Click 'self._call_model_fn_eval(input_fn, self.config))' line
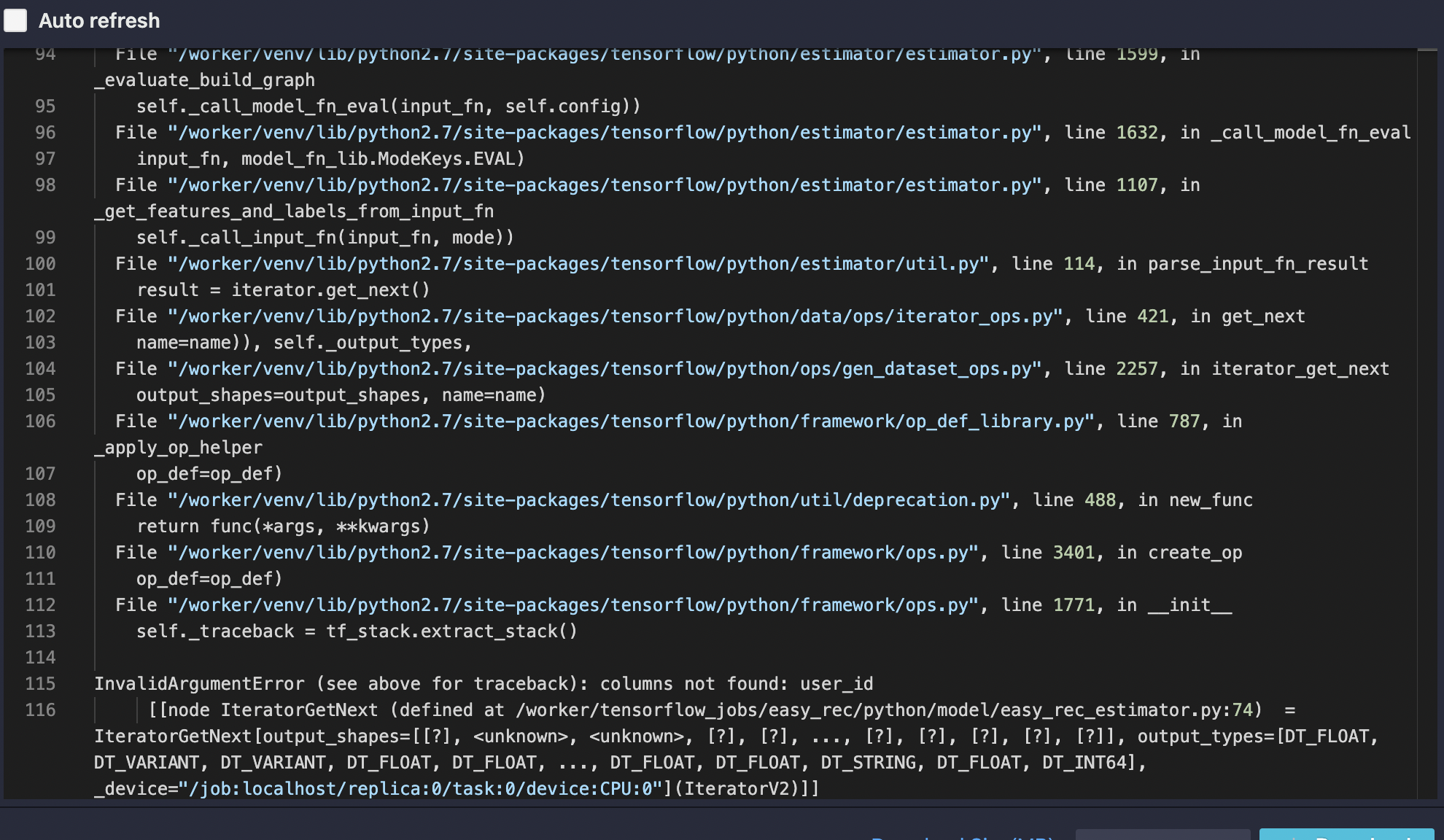This screenshot has height=840, width=1444. (389, 106)
